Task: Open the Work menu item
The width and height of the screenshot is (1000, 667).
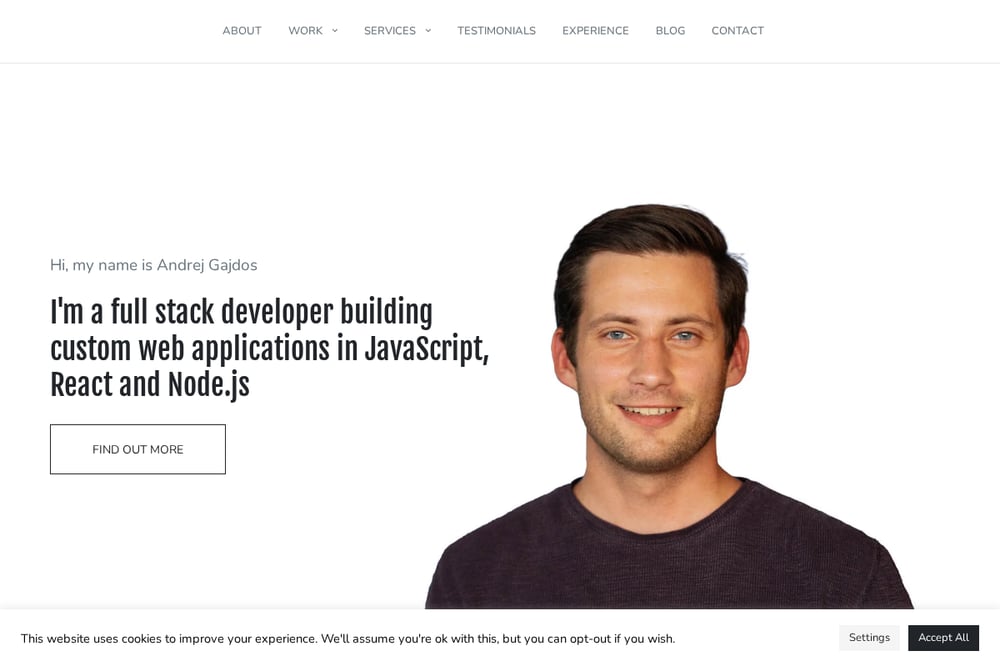Action: (305, 31)
